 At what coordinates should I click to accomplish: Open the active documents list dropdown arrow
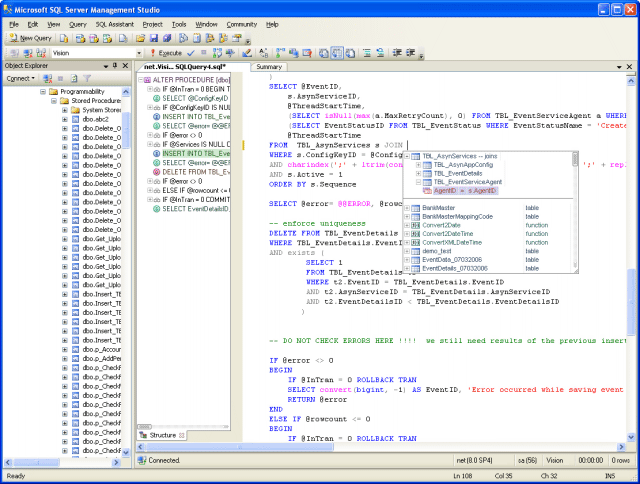point(619,67)
